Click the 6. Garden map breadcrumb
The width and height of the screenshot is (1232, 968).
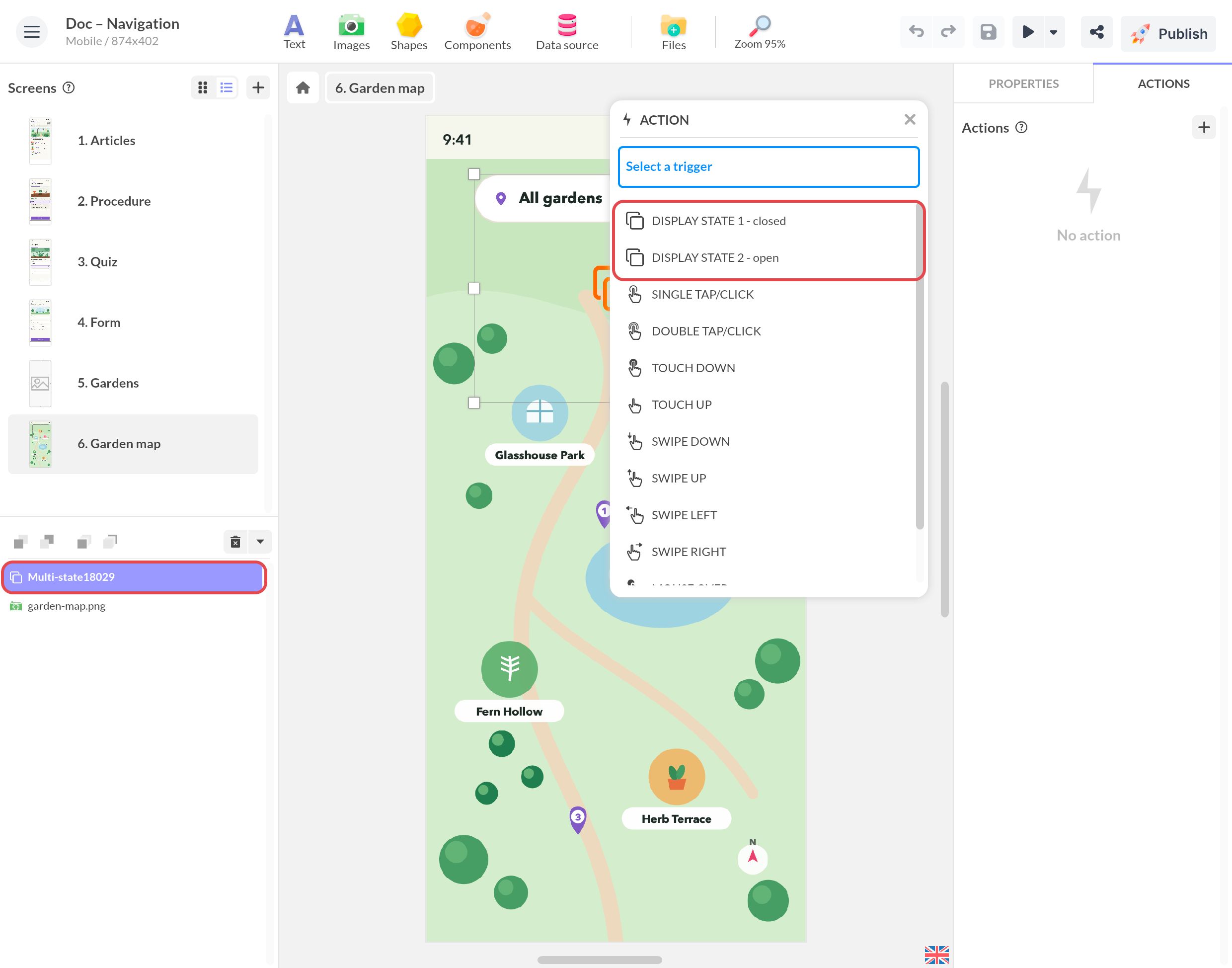380,88
